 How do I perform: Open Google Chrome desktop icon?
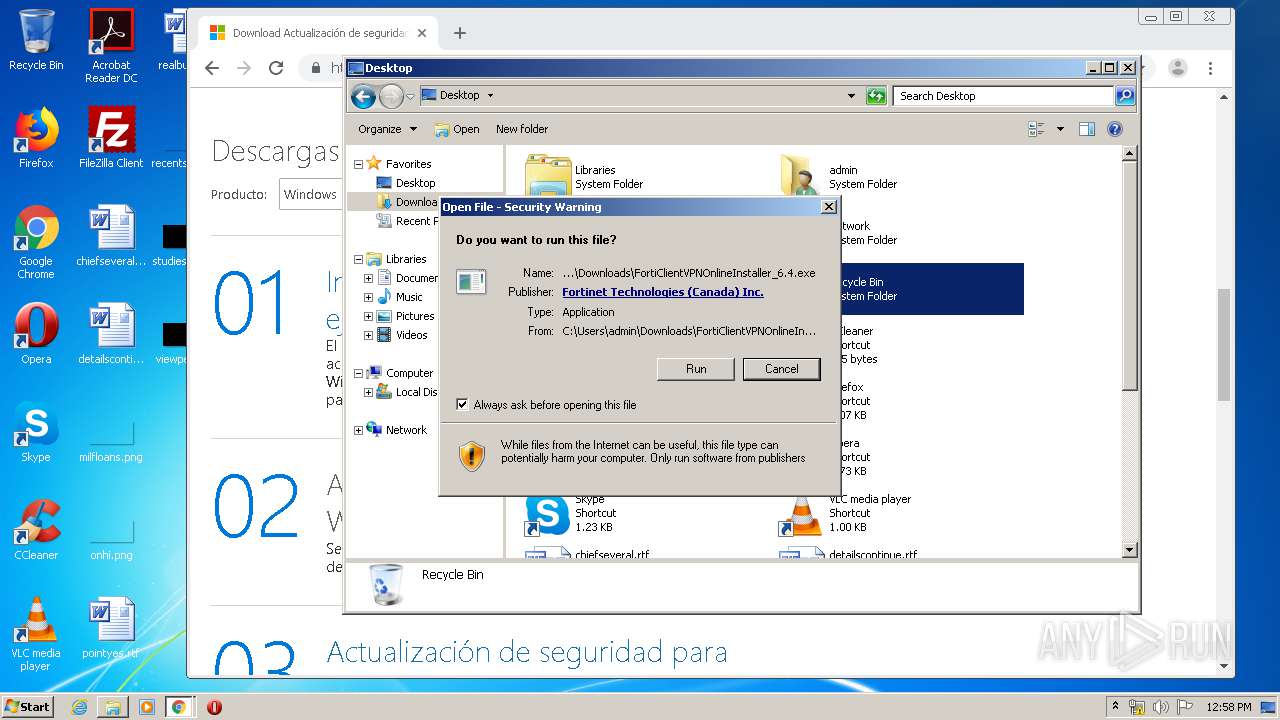pyautogui.click(x=36, y=242)
